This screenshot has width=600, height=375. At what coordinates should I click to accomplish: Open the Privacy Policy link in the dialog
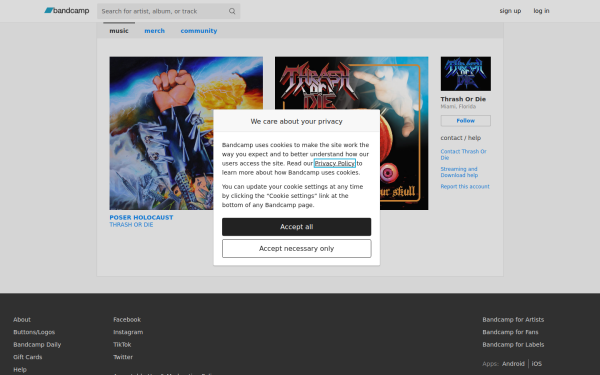point(334,163)
